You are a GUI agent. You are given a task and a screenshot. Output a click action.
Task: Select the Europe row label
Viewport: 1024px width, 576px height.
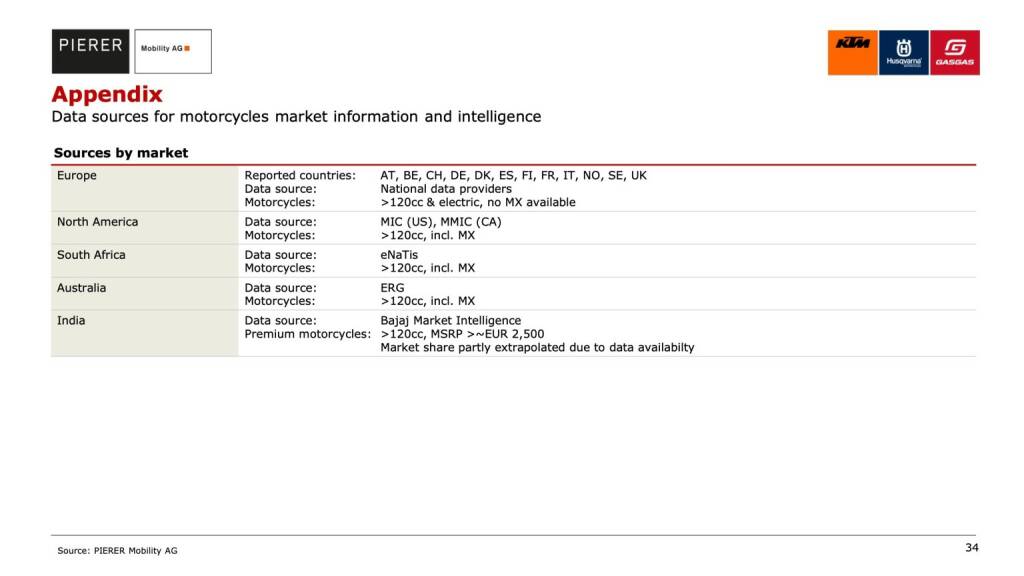point(77,176)
